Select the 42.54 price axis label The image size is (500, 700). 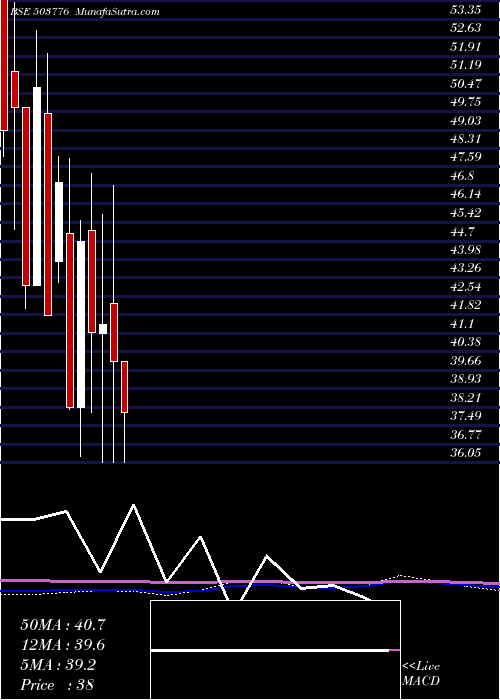466,287
